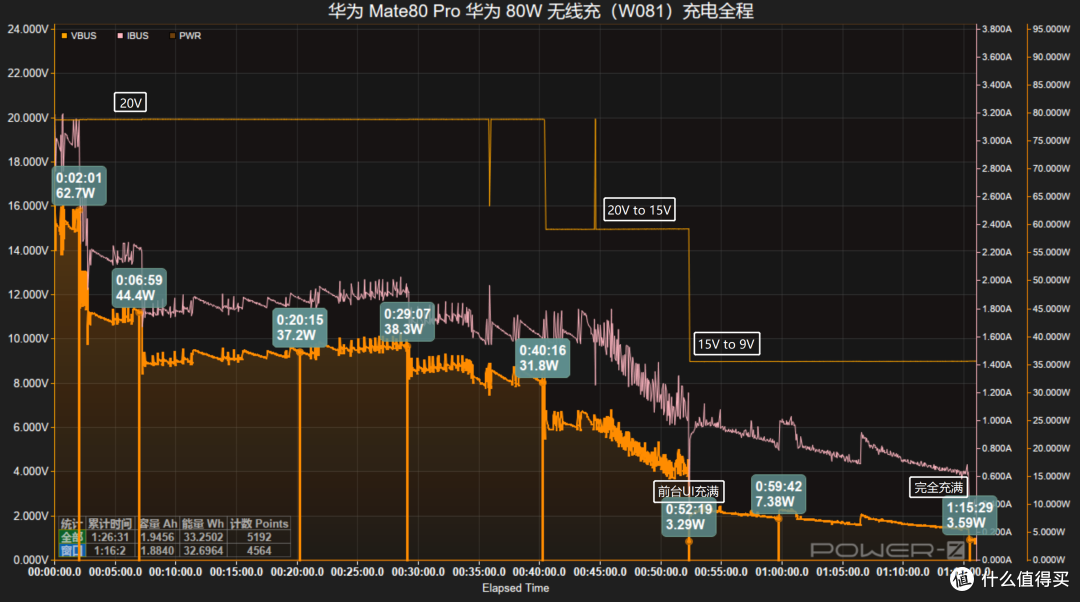Click the 00:30:00.0 time axis tick
1080x602 pixels.
(418, 572)
